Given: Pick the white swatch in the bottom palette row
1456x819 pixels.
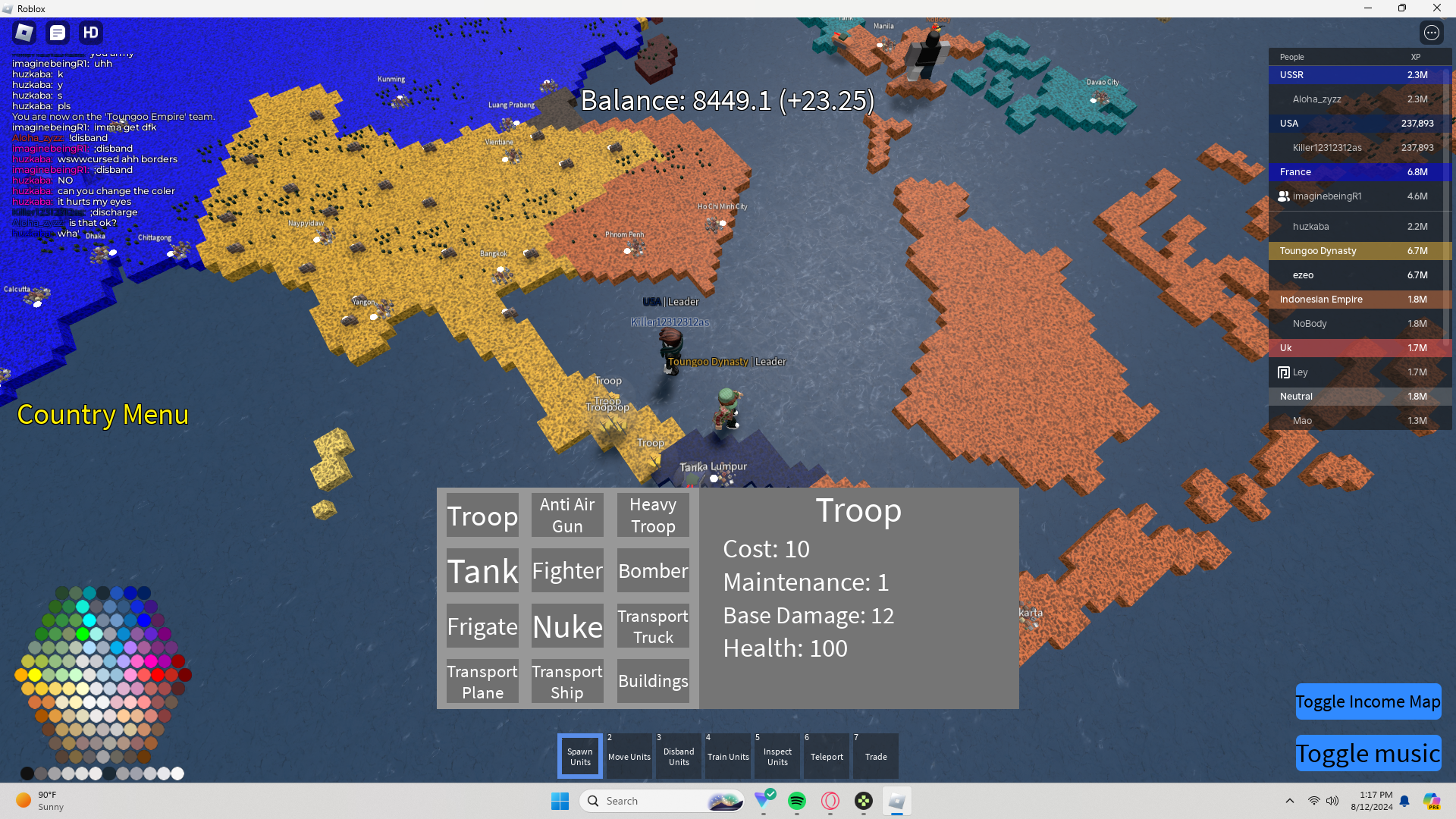Looking at the screenshot, I should point(177,773).
